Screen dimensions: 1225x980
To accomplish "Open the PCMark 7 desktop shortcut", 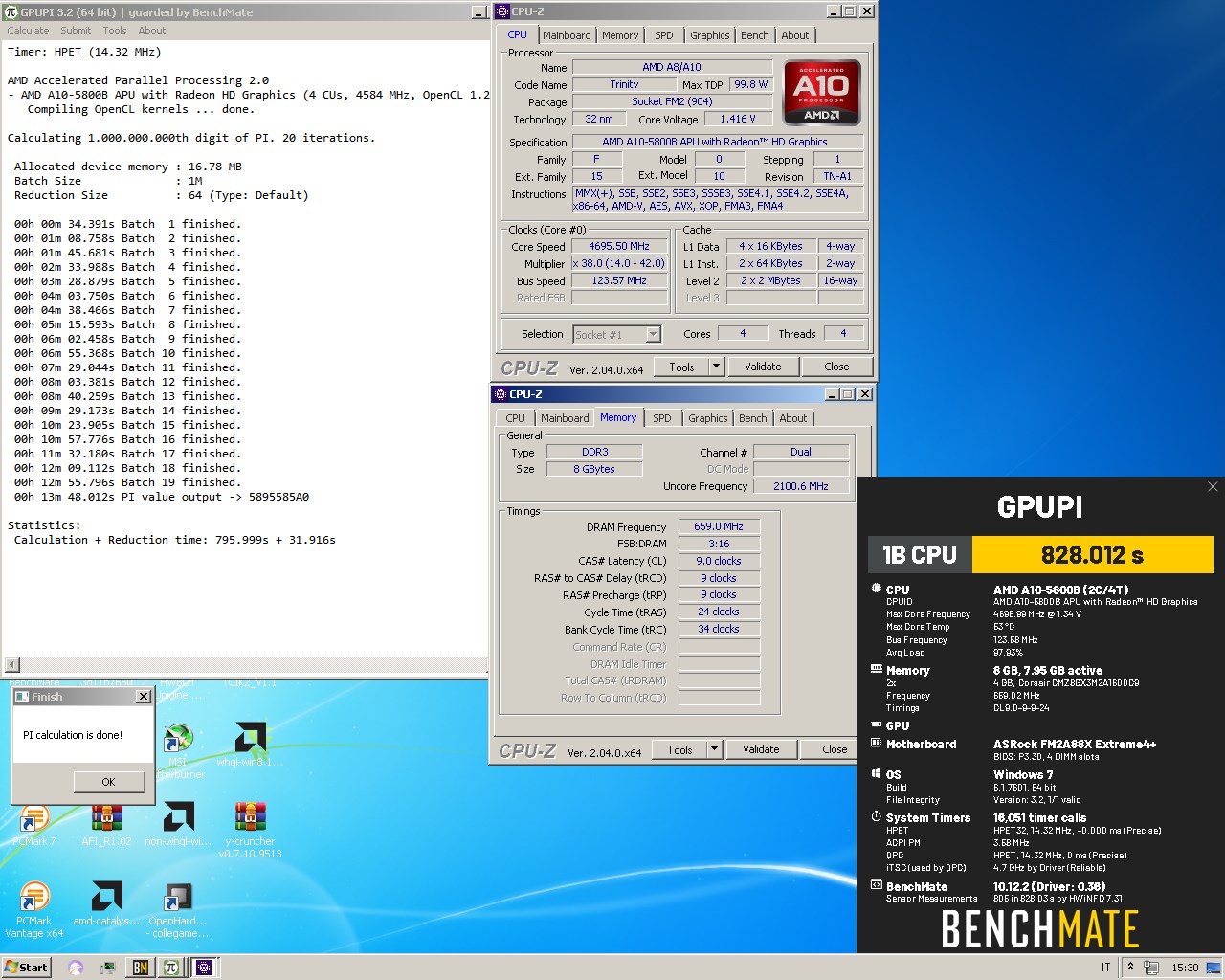I will (33, 820).
